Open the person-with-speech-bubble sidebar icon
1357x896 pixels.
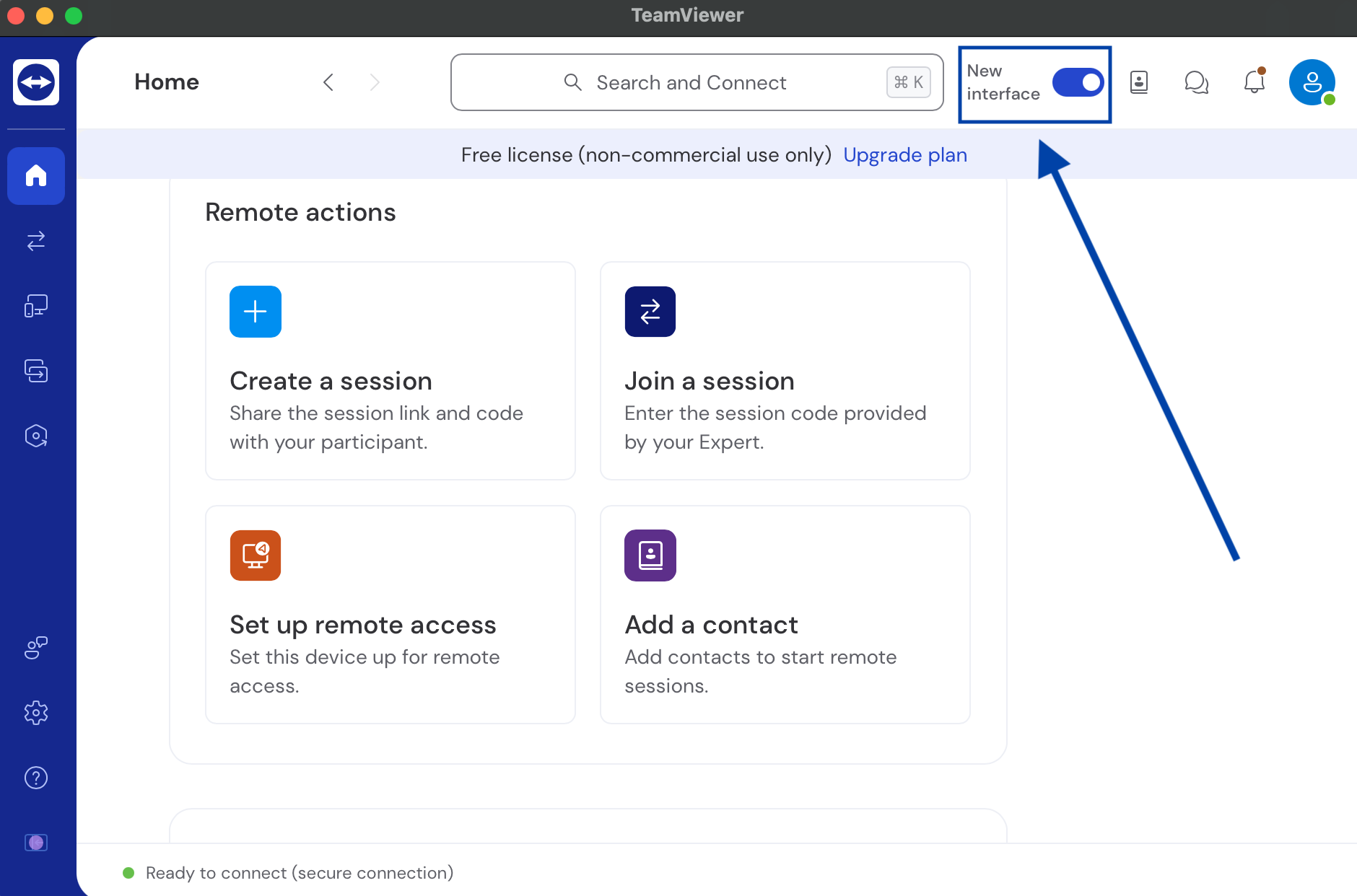pyautogui.click(x=36, y=648)
